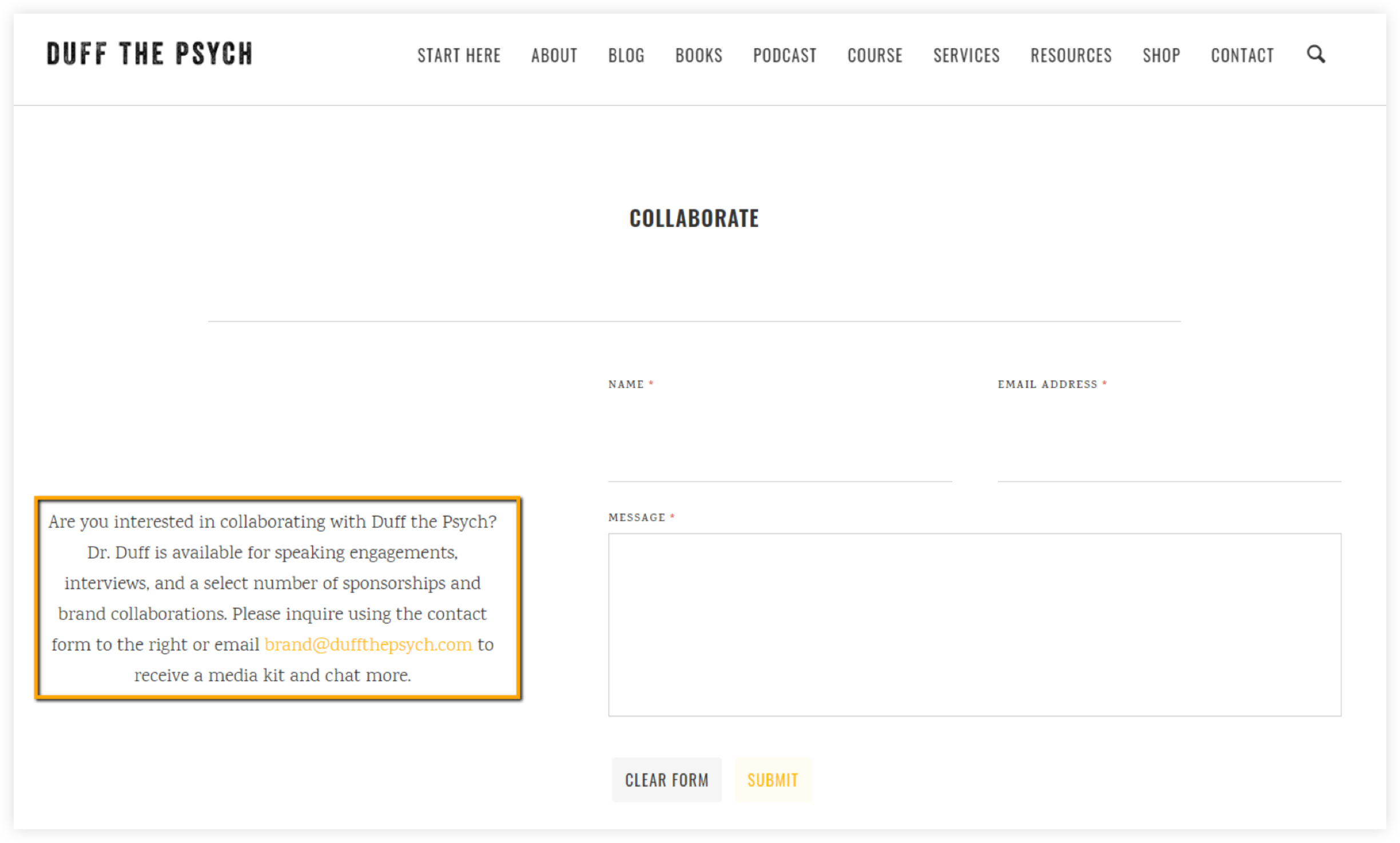This screenshot has height=843, width=1400.
Task: Open the Start Here menu item
Action: (459, 55)
